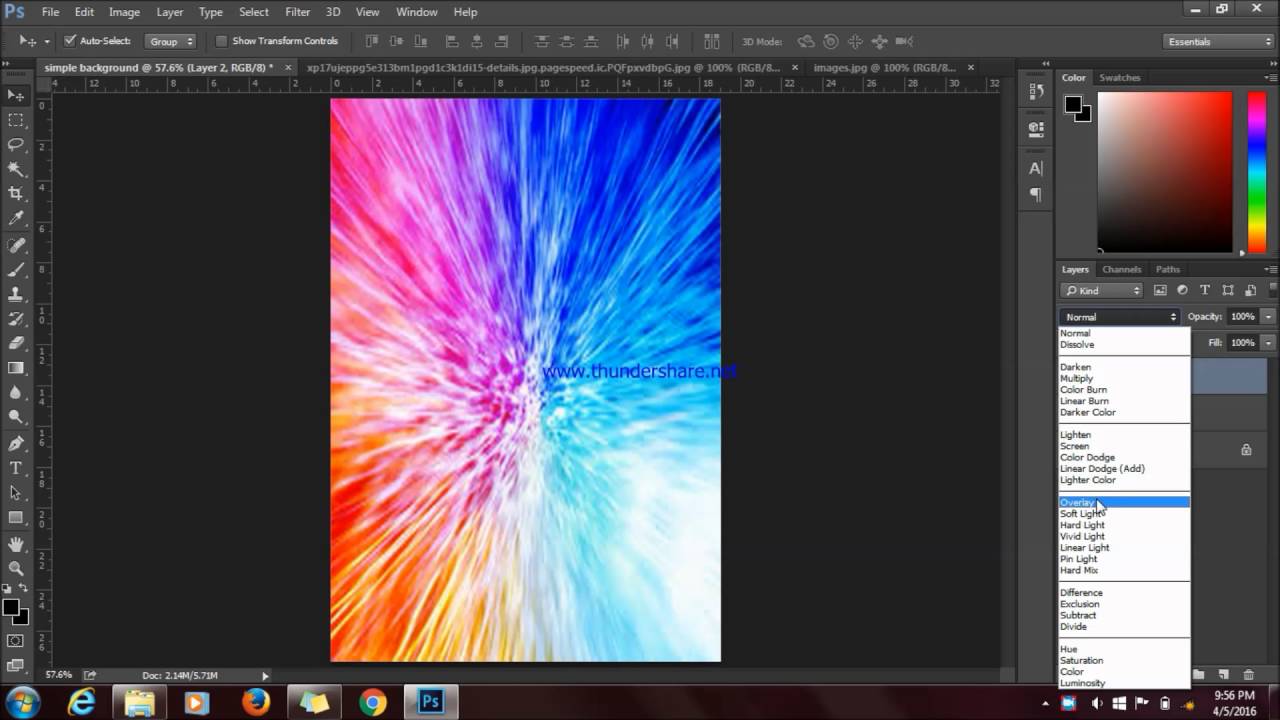
Task: Open the Filter menu
Action: (297, 12)
